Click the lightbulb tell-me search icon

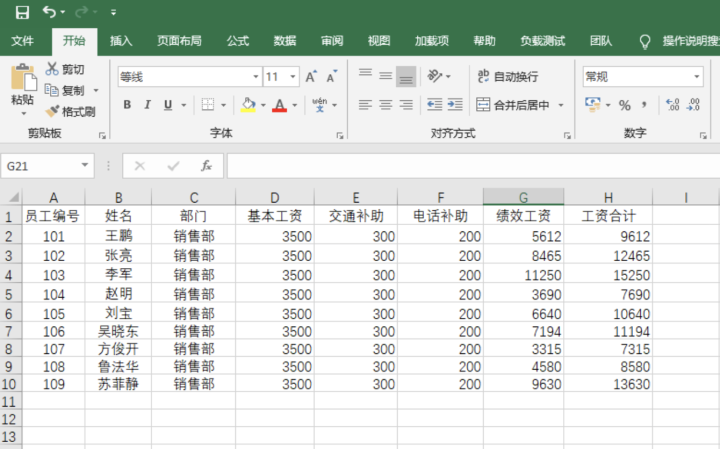tap(645, 42)
